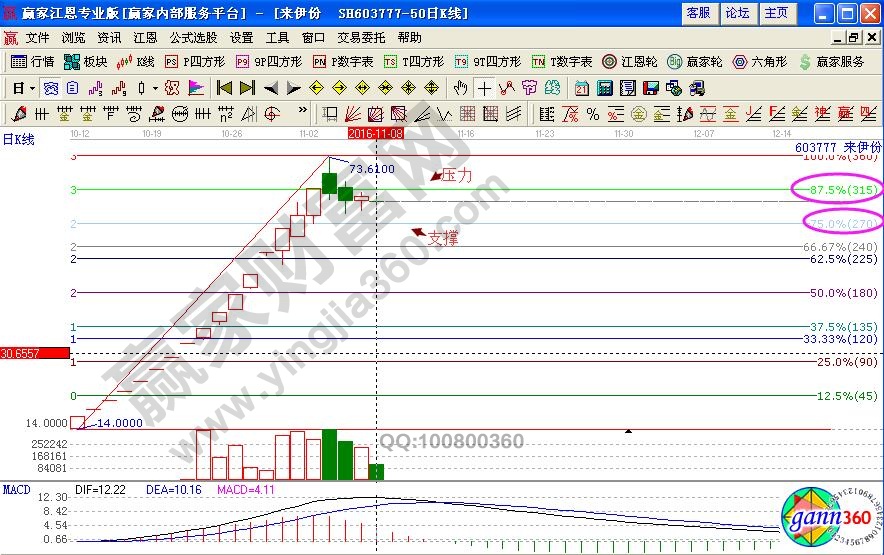Screen dimensions: 884x555
Task: Click the 2016-11-08 date marker on timeline
Action: pyautogui.click(x=376, y=133)
